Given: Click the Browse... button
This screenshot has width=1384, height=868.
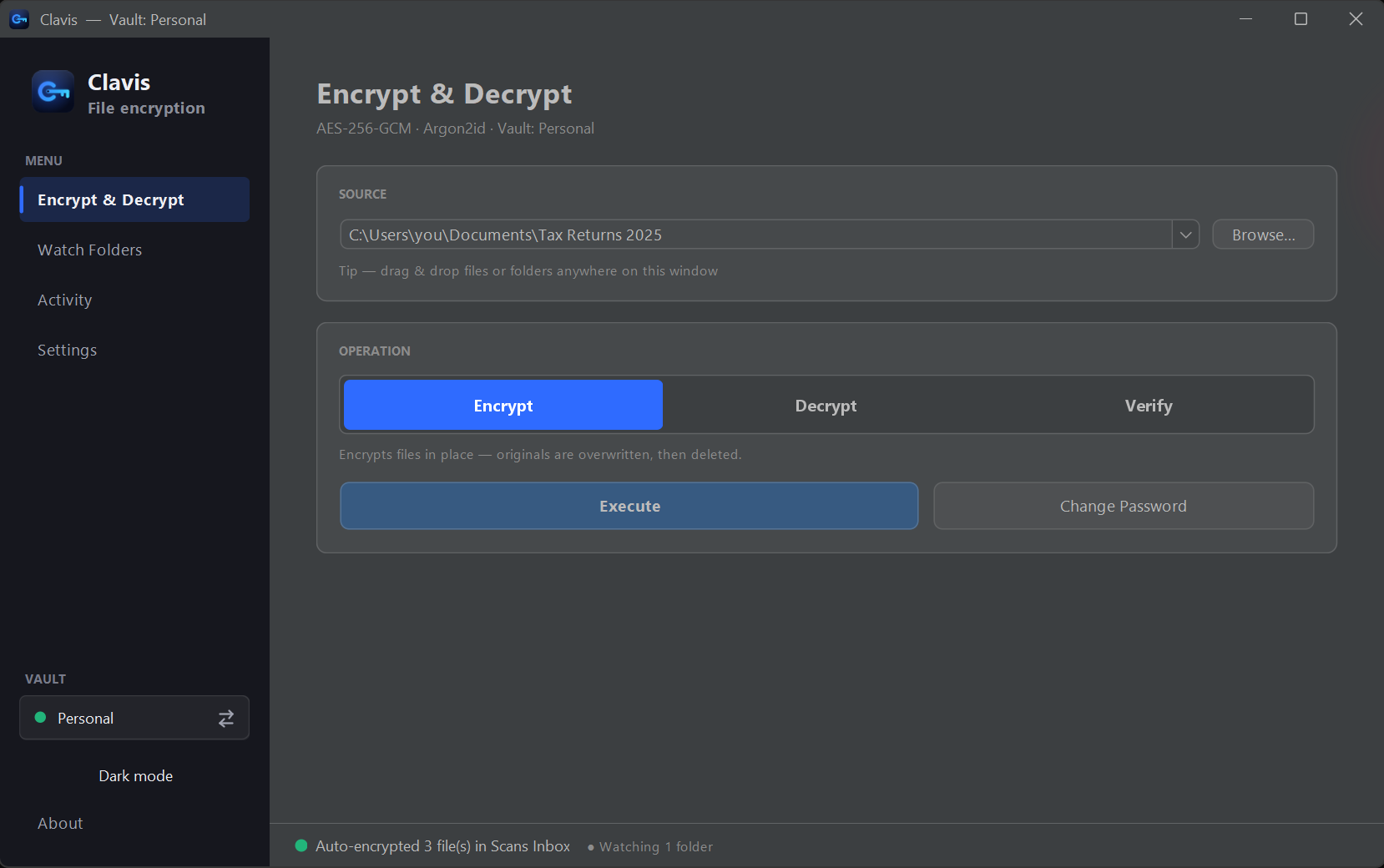Looking at the screenshot, I should pos(1263,235).
